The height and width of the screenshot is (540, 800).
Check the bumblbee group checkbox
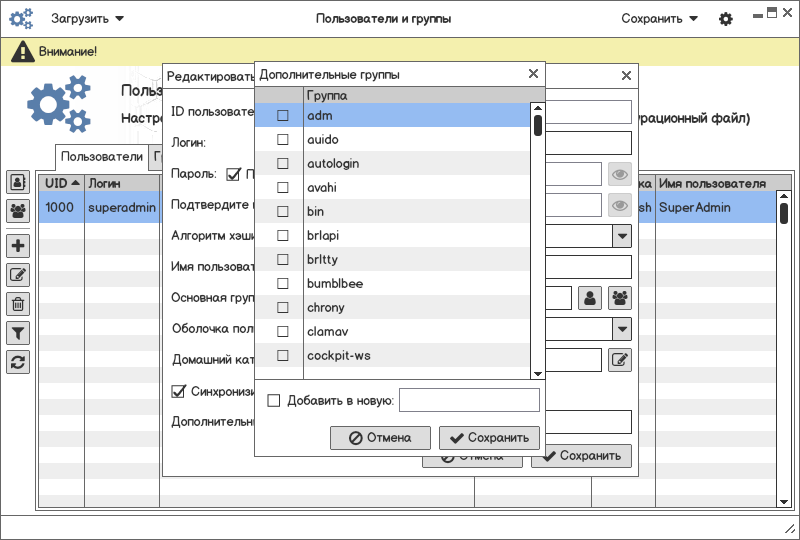coord(283,283)
